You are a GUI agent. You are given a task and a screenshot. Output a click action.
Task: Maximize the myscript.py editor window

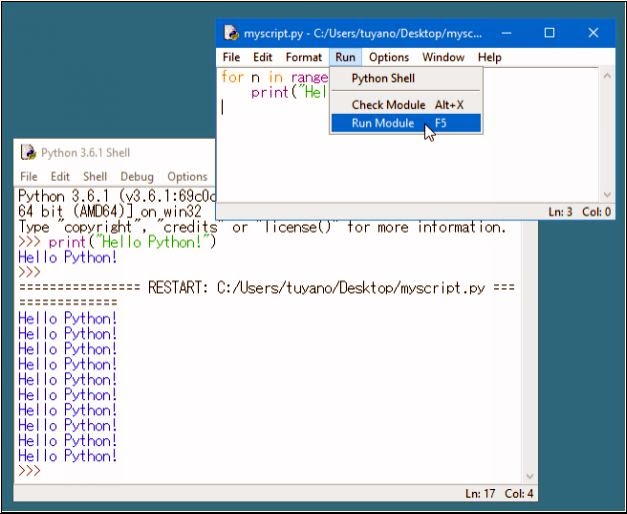click(549, 33)
